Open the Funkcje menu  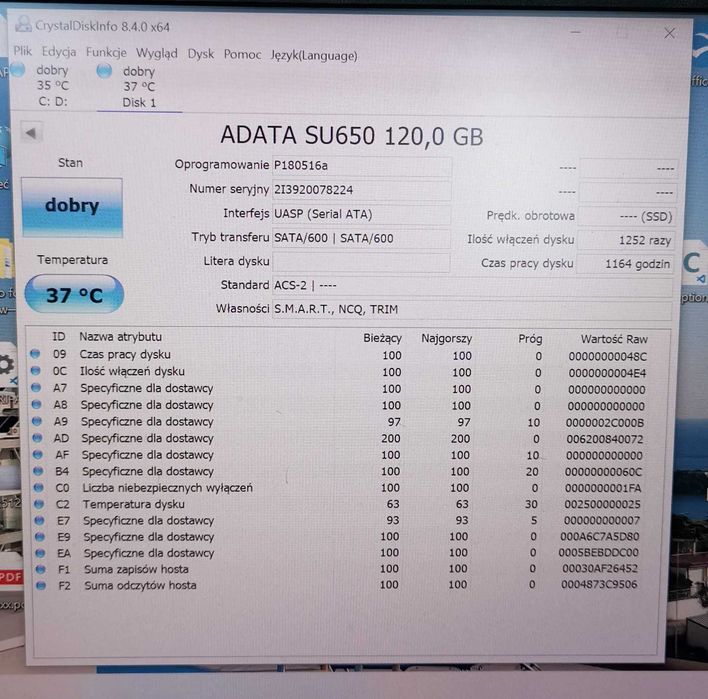pyautogui.click(x=106, y=53)
